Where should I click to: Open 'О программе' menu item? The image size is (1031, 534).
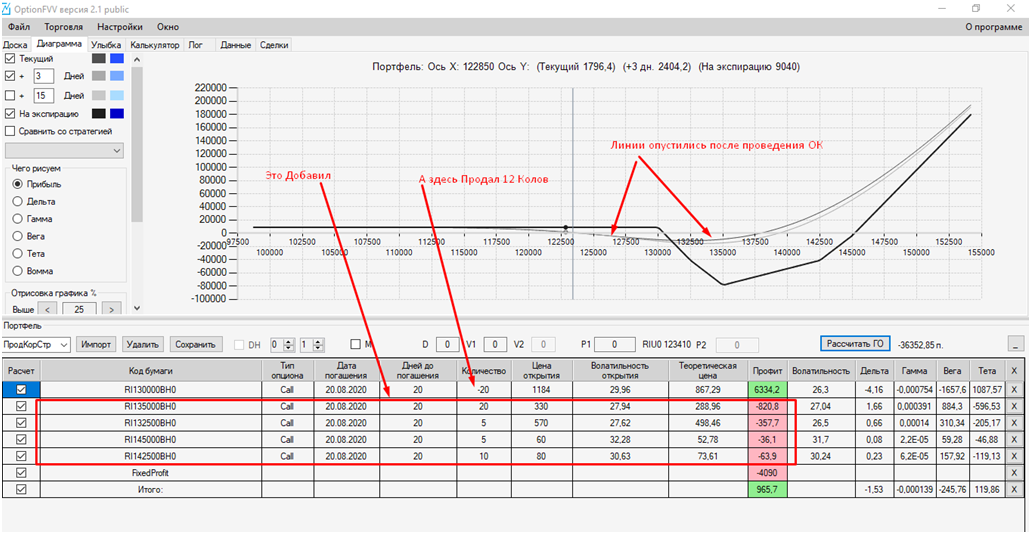pyautogui.click(x=993, y=27)
